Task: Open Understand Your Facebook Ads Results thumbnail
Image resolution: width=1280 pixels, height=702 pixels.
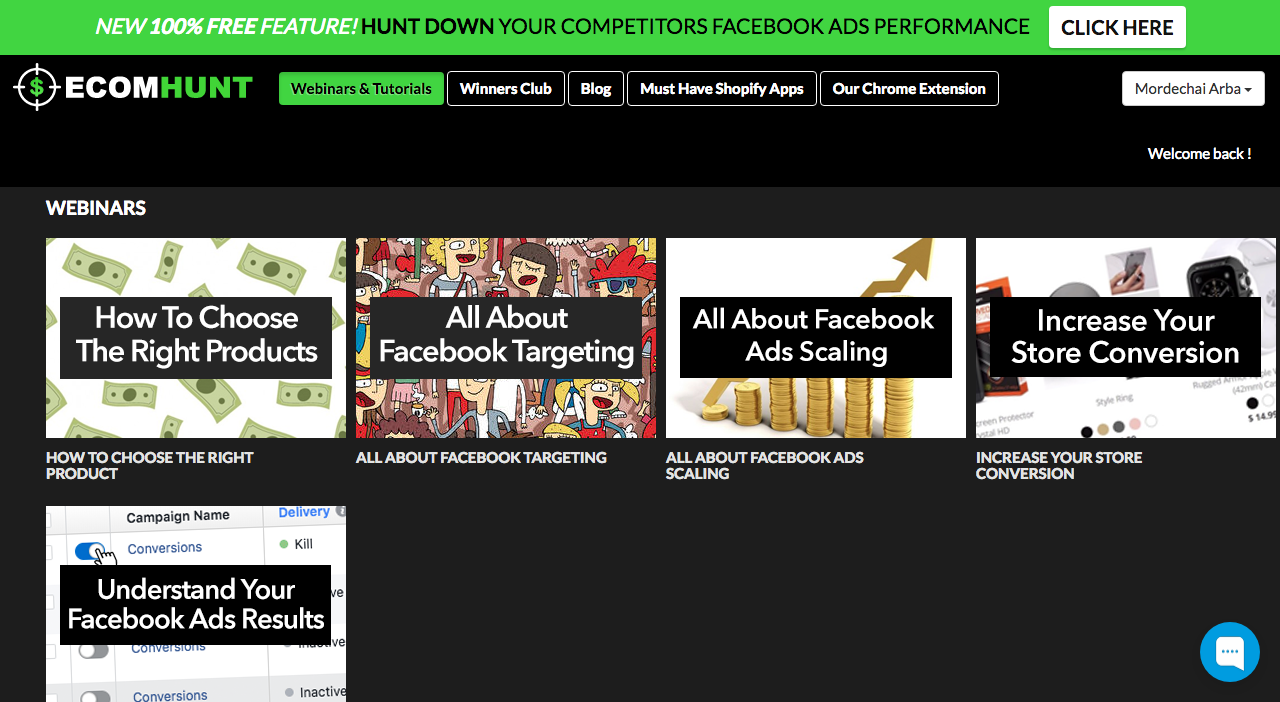Action: (196, 604)
